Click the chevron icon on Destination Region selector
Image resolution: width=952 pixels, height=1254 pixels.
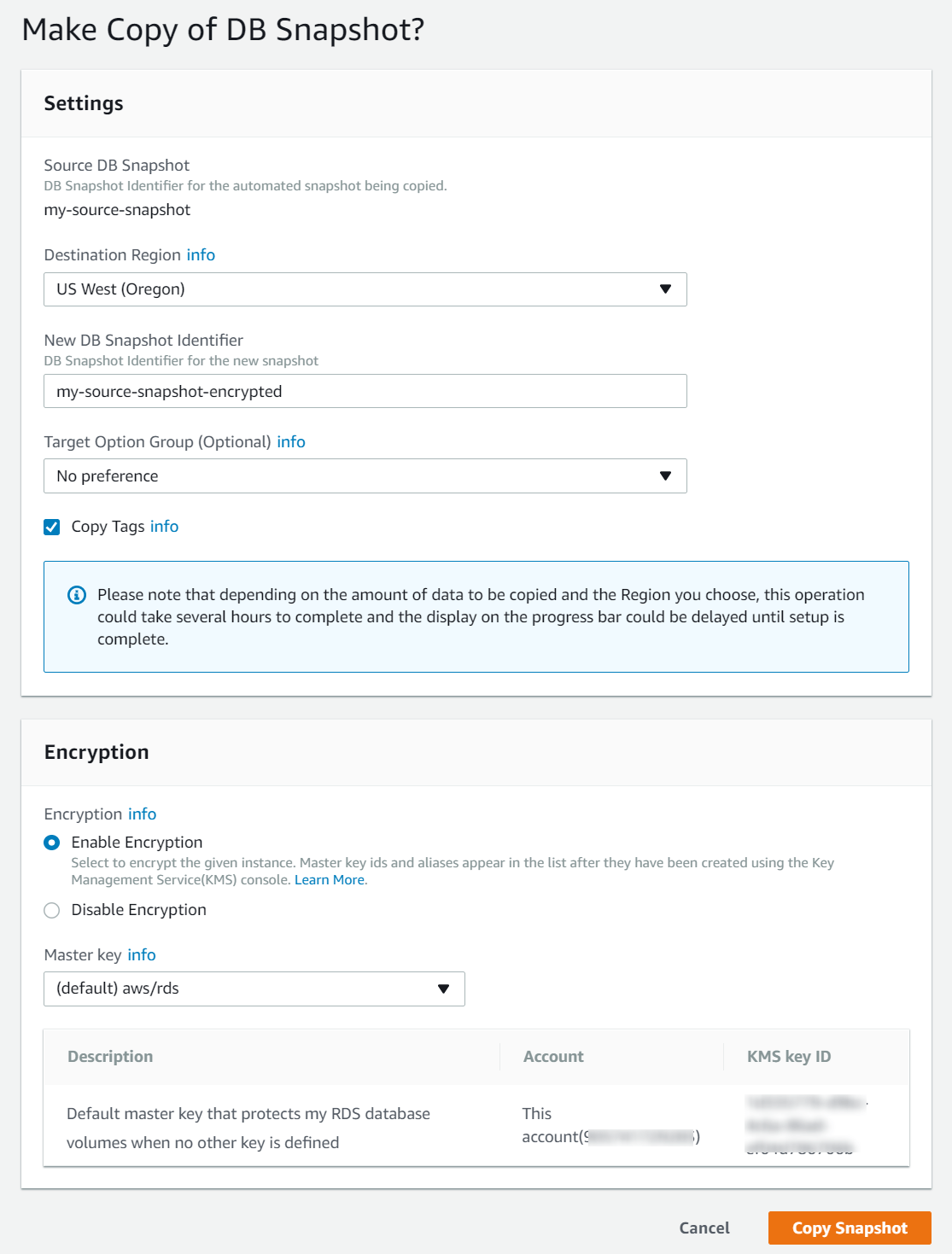pos(667,289)
